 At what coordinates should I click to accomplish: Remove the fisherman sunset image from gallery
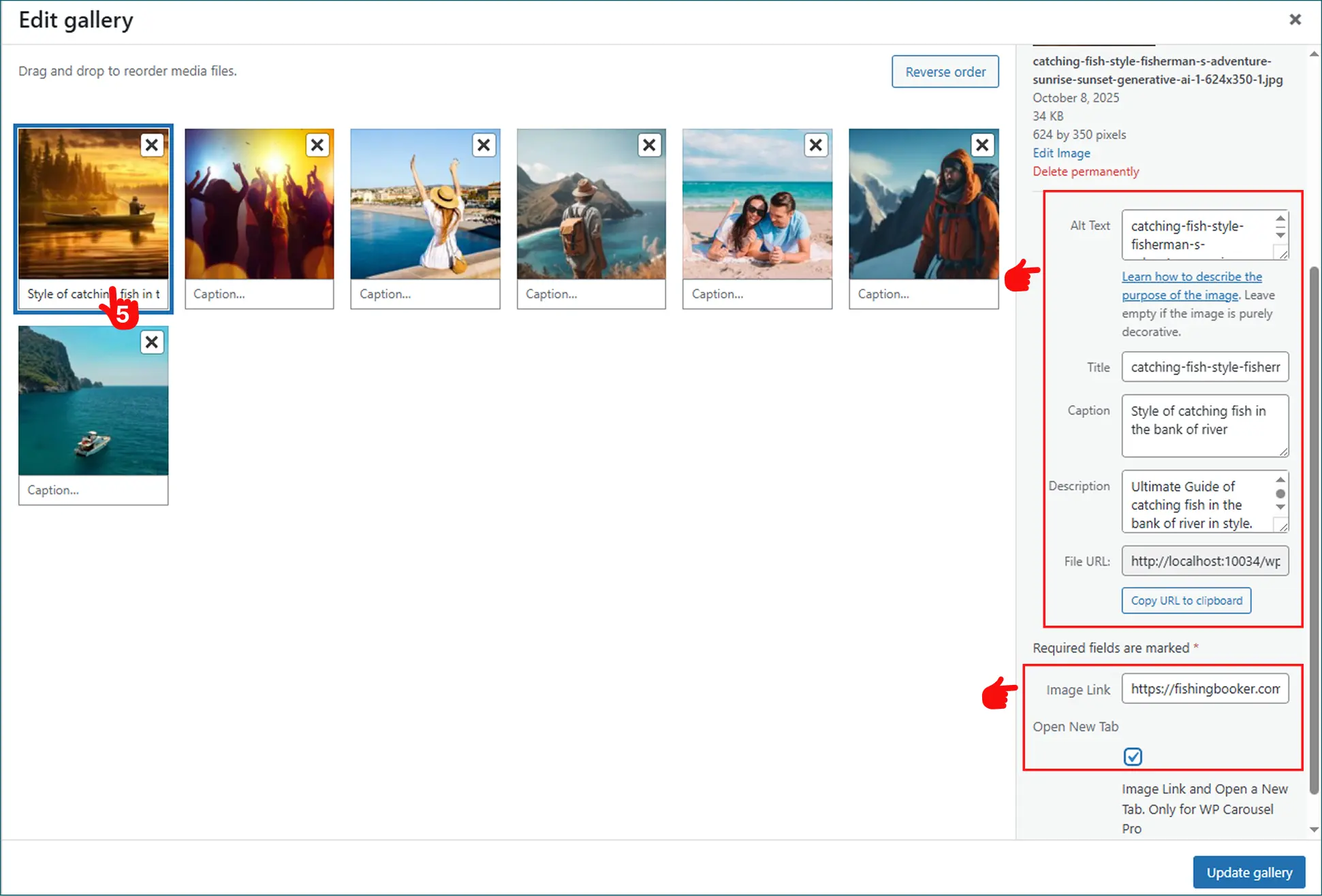tap(152, 145)
